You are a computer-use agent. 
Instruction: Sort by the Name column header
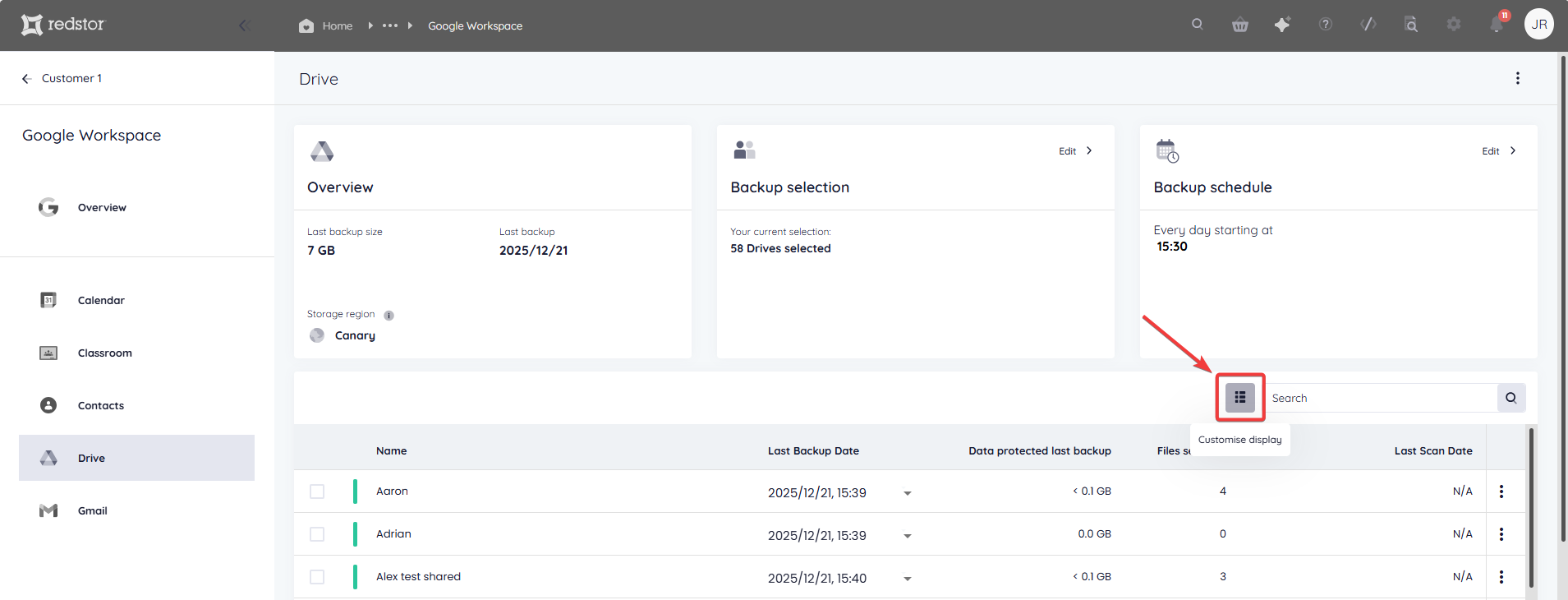click(x=392, y=451)
